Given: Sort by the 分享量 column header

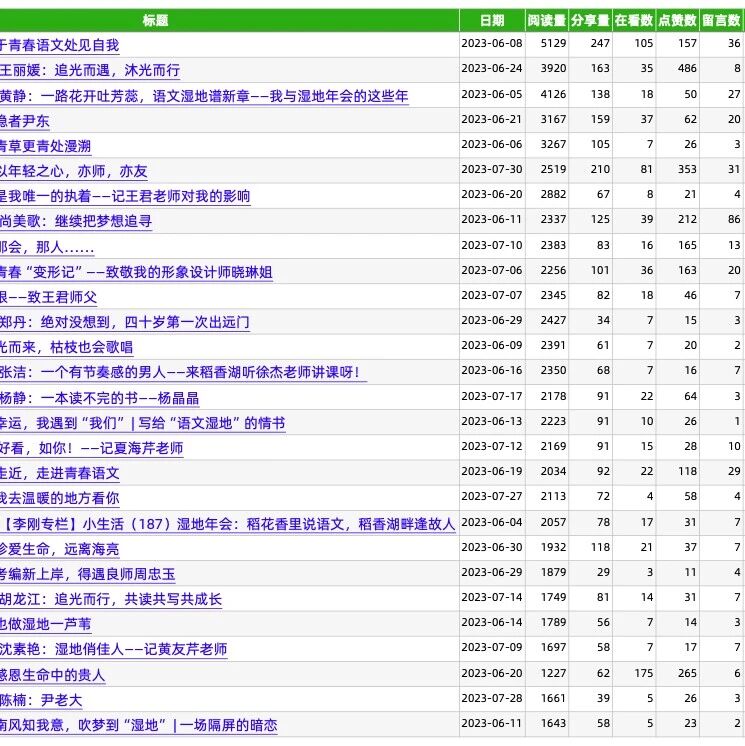Looking at the screenshot, I should (x=590, y=20).
